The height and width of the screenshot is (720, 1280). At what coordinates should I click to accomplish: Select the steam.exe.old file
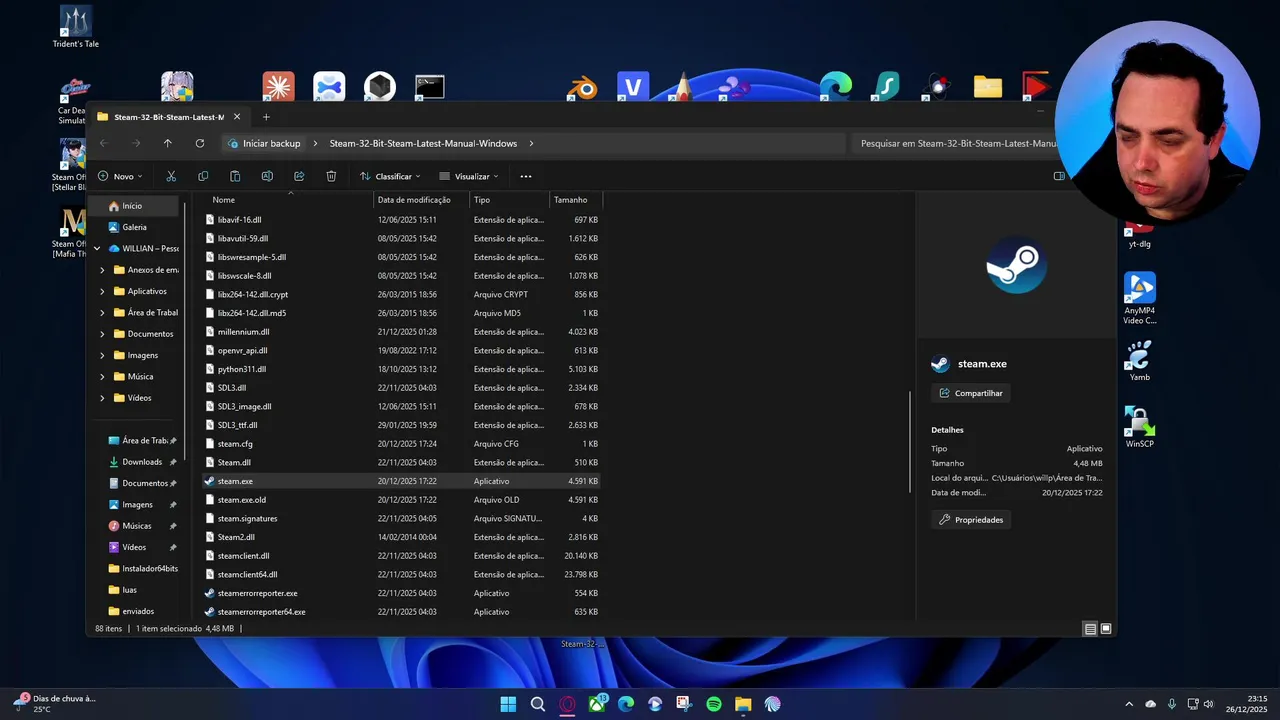401,500
